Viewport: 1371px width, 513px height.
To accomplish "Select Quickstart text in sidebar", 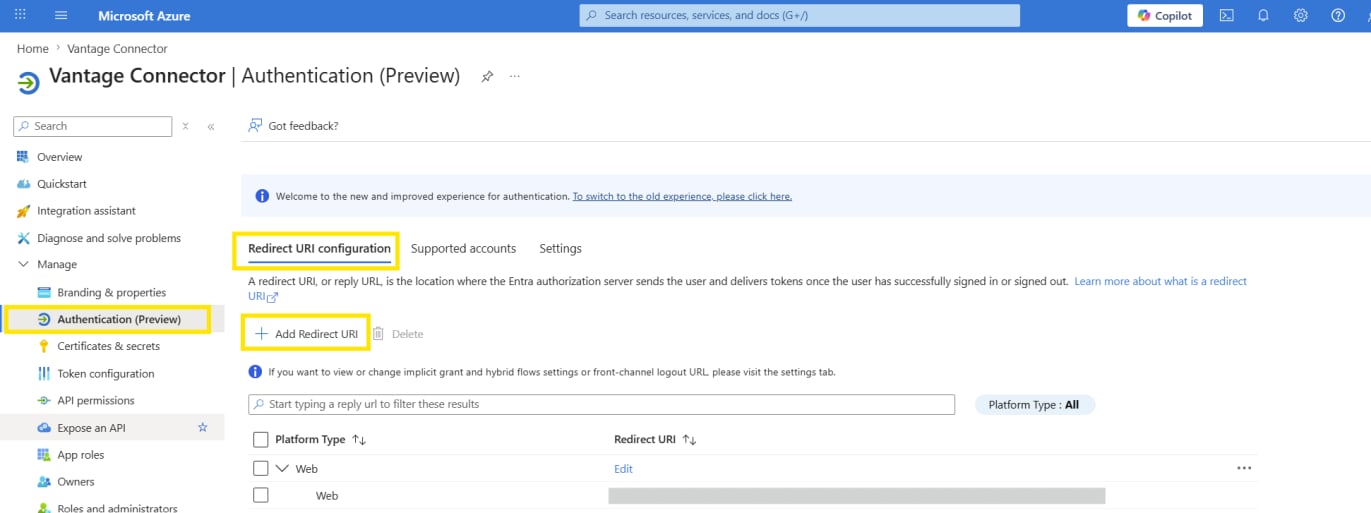I will [x=62, y=184].
